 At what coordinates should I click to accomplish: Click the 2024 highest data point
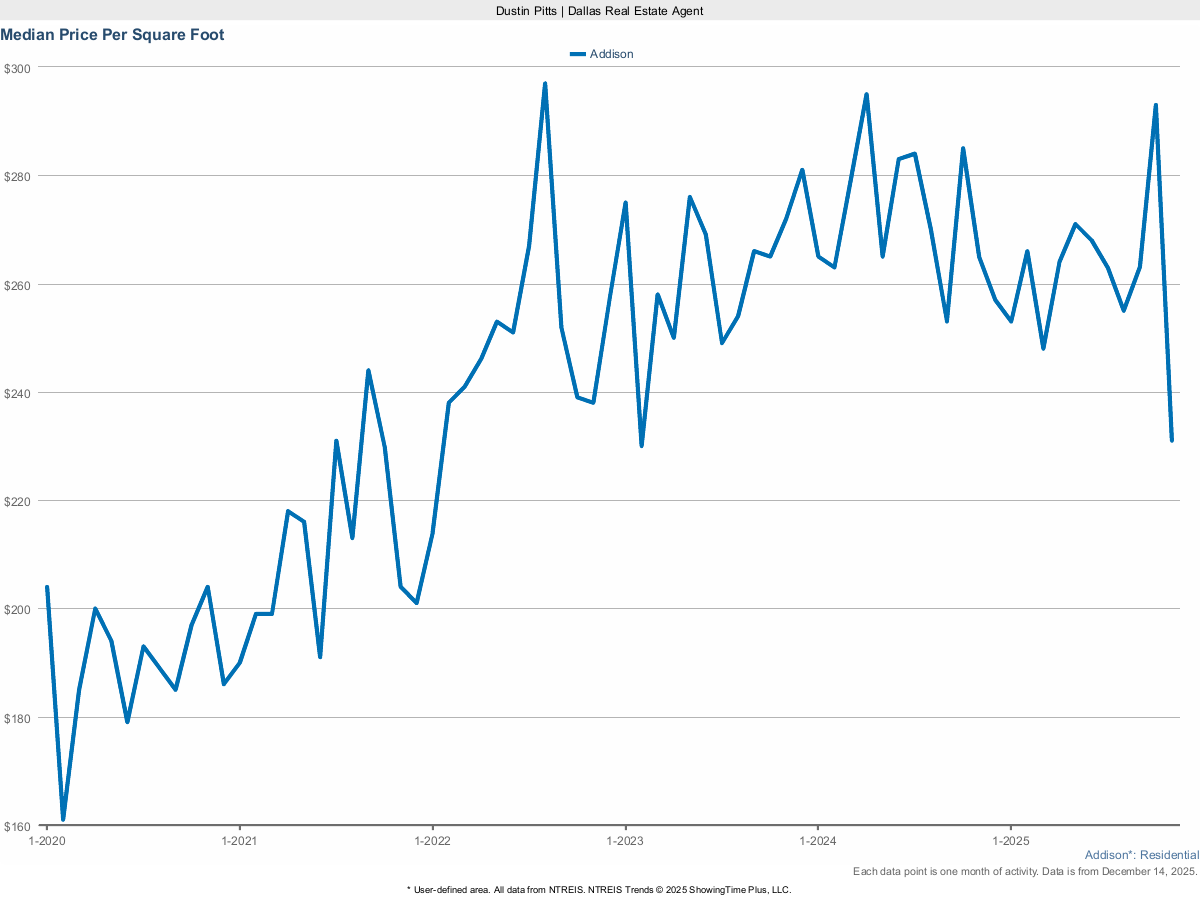pos(866,92)
